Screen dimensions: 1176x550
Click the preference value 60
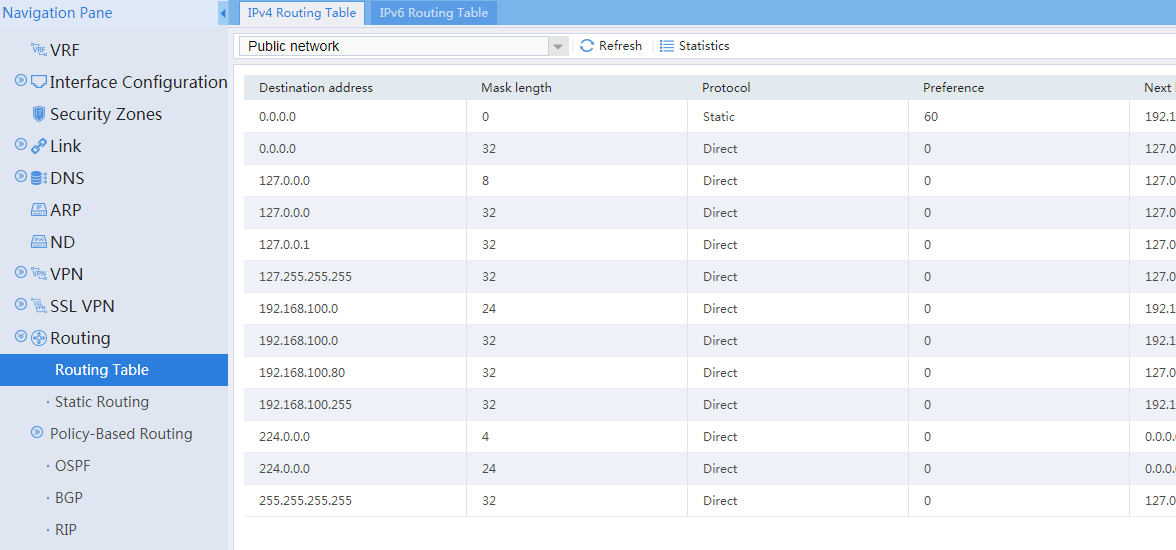[931, 117]
